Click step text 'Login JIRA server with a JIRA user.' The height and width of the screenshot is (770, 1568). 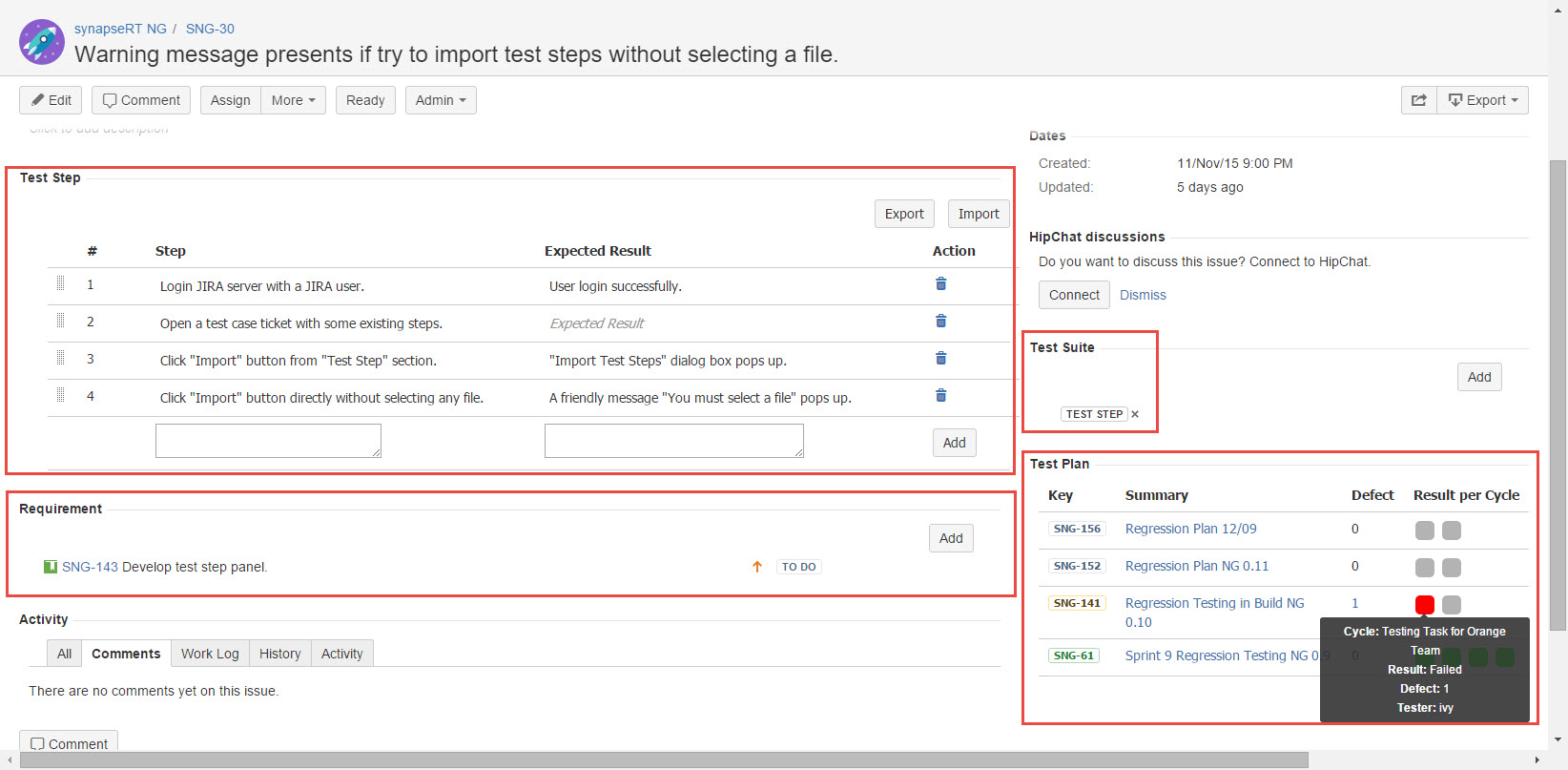point(262,286)
